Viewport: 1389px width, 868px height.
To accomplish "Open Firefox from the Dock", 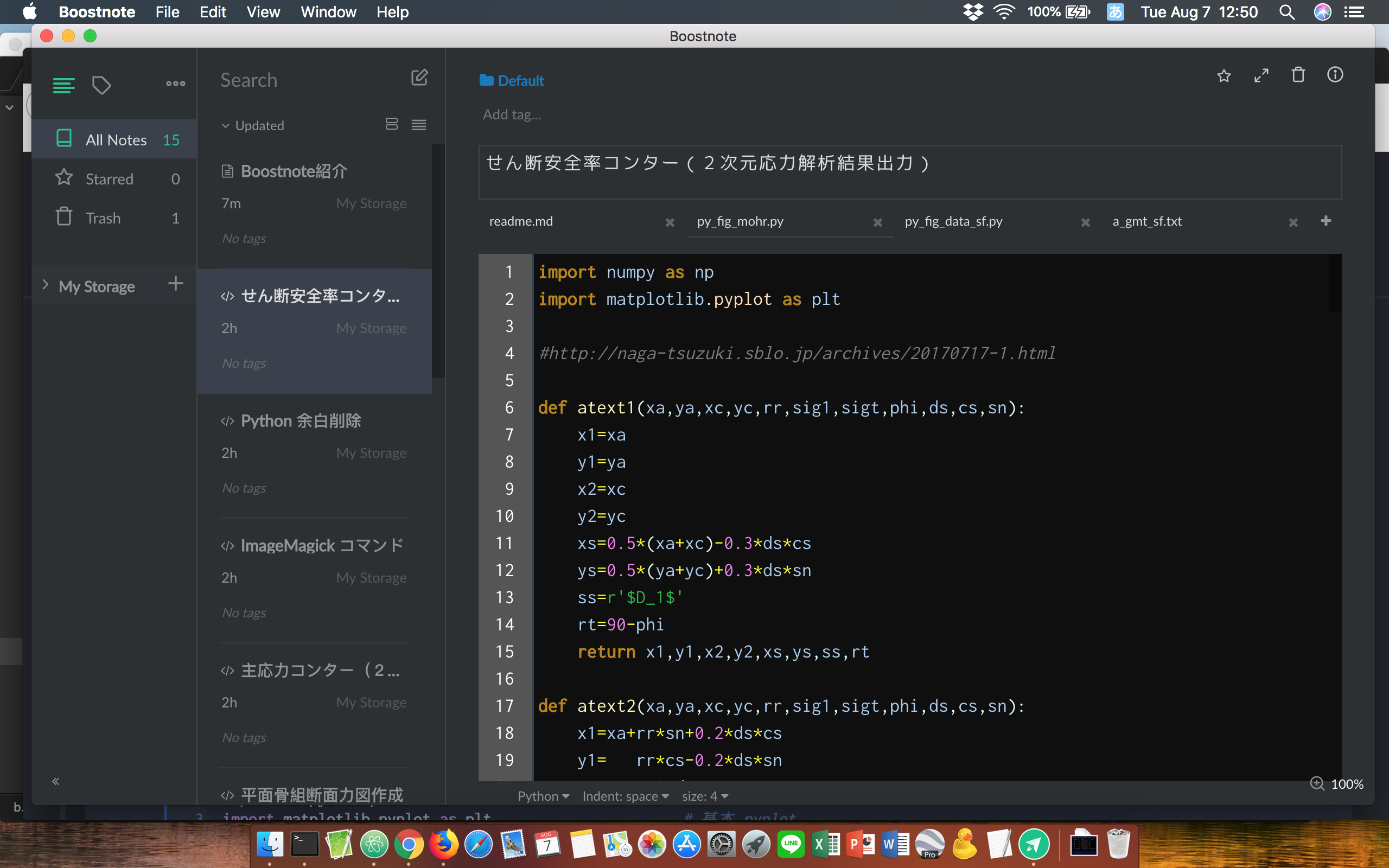I will pos(444,845).
